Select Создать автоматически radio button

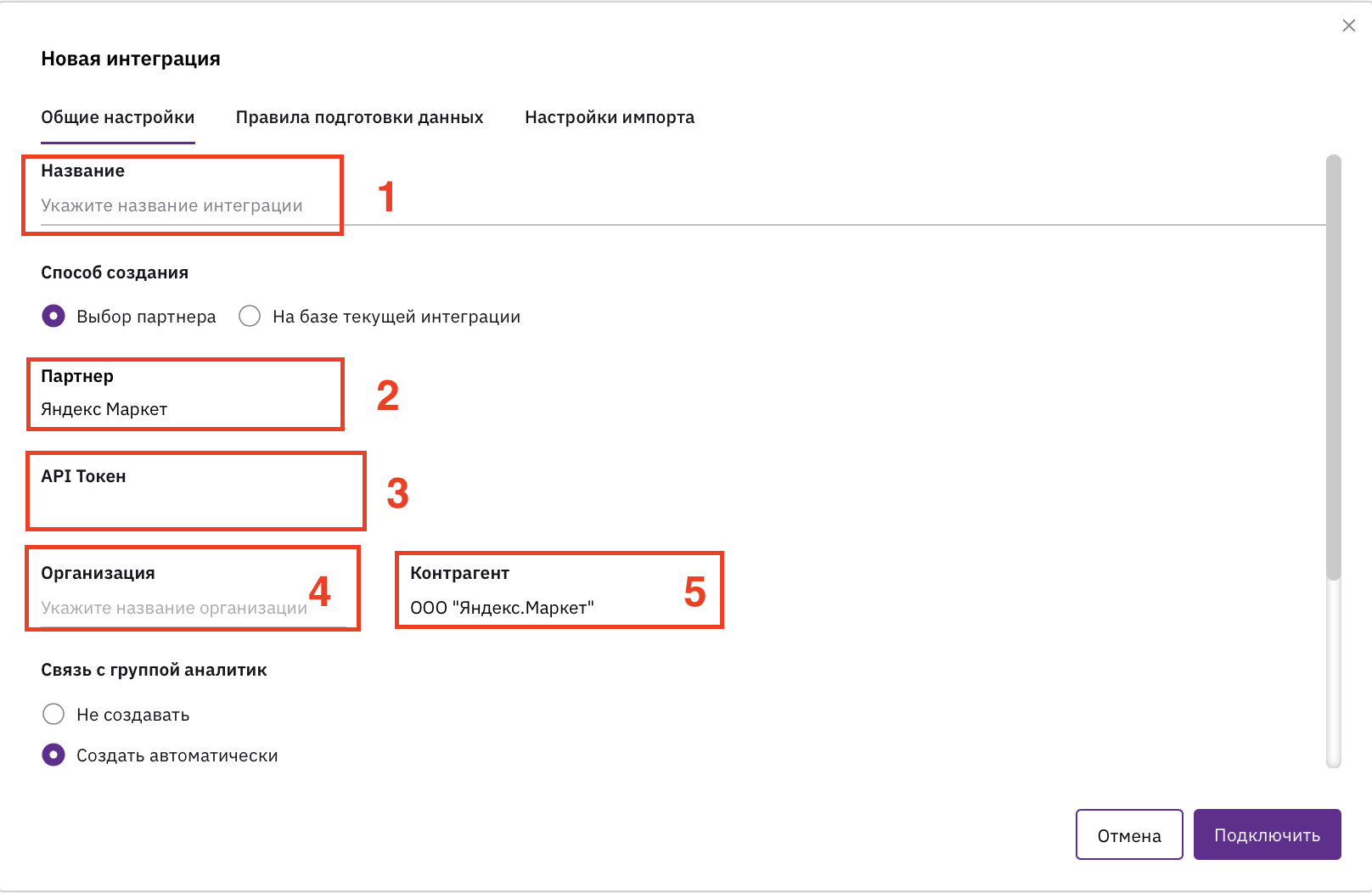coord(53,755)
